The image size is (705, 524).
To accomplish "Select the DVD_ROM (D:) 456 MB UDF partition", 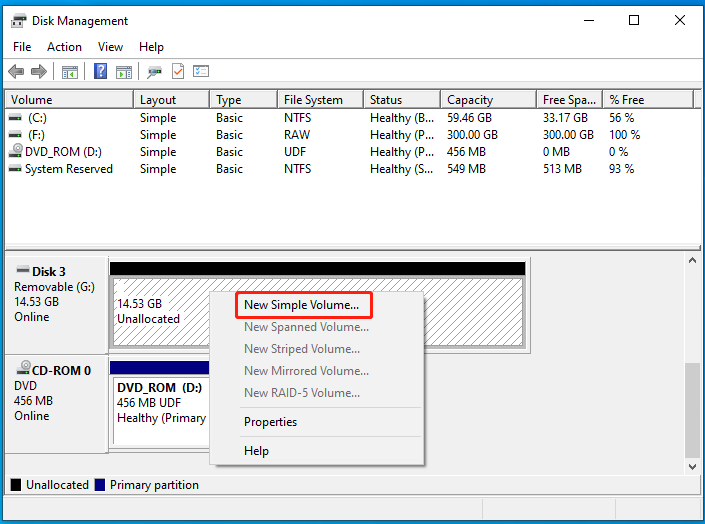I will tap(161, 409).
